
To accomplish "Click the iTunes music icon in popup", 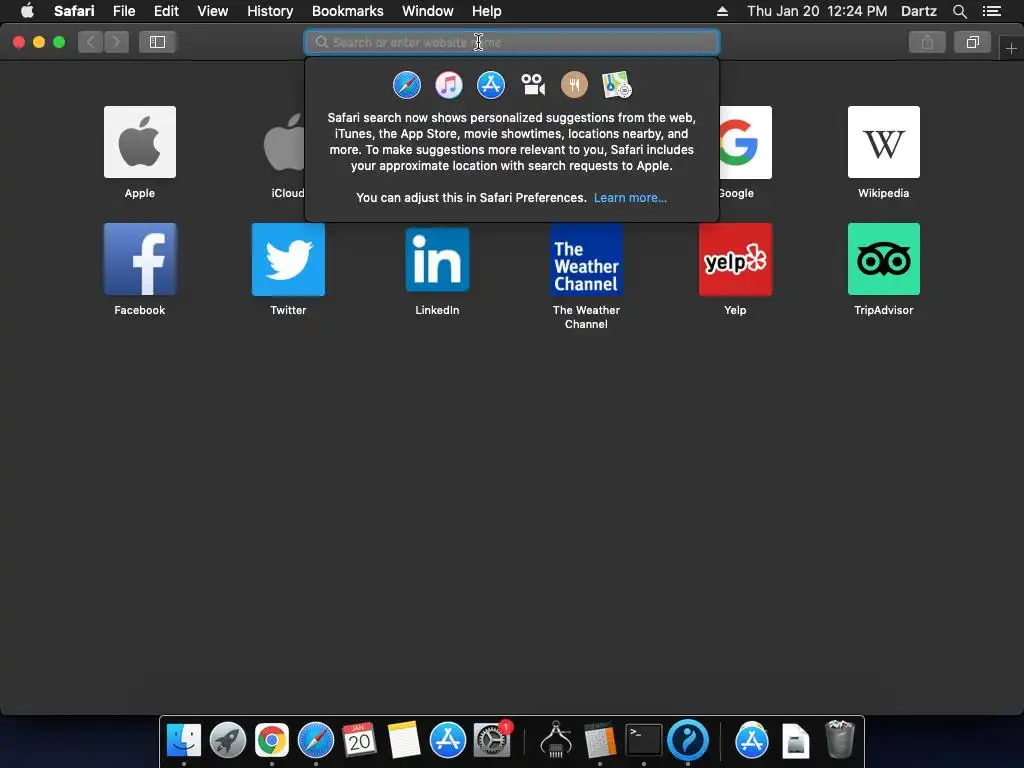I will [x=449, y=85].
